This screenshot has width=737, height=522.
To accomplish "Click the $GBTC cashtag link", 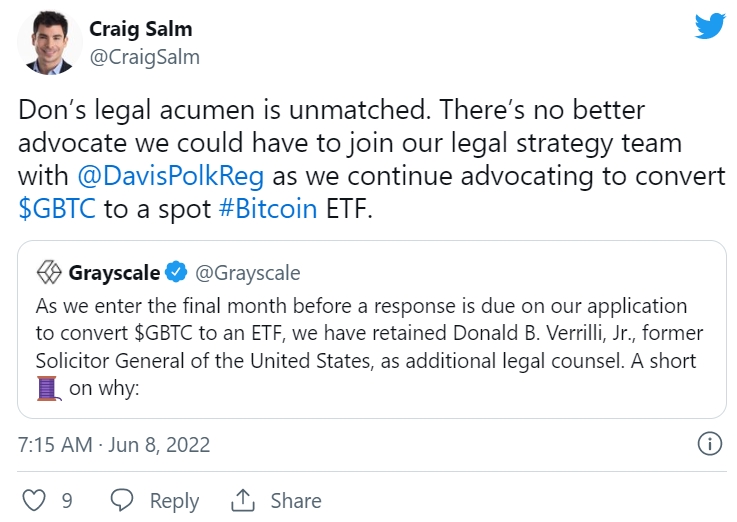I will pyautogui.click(x=55, y=210).
